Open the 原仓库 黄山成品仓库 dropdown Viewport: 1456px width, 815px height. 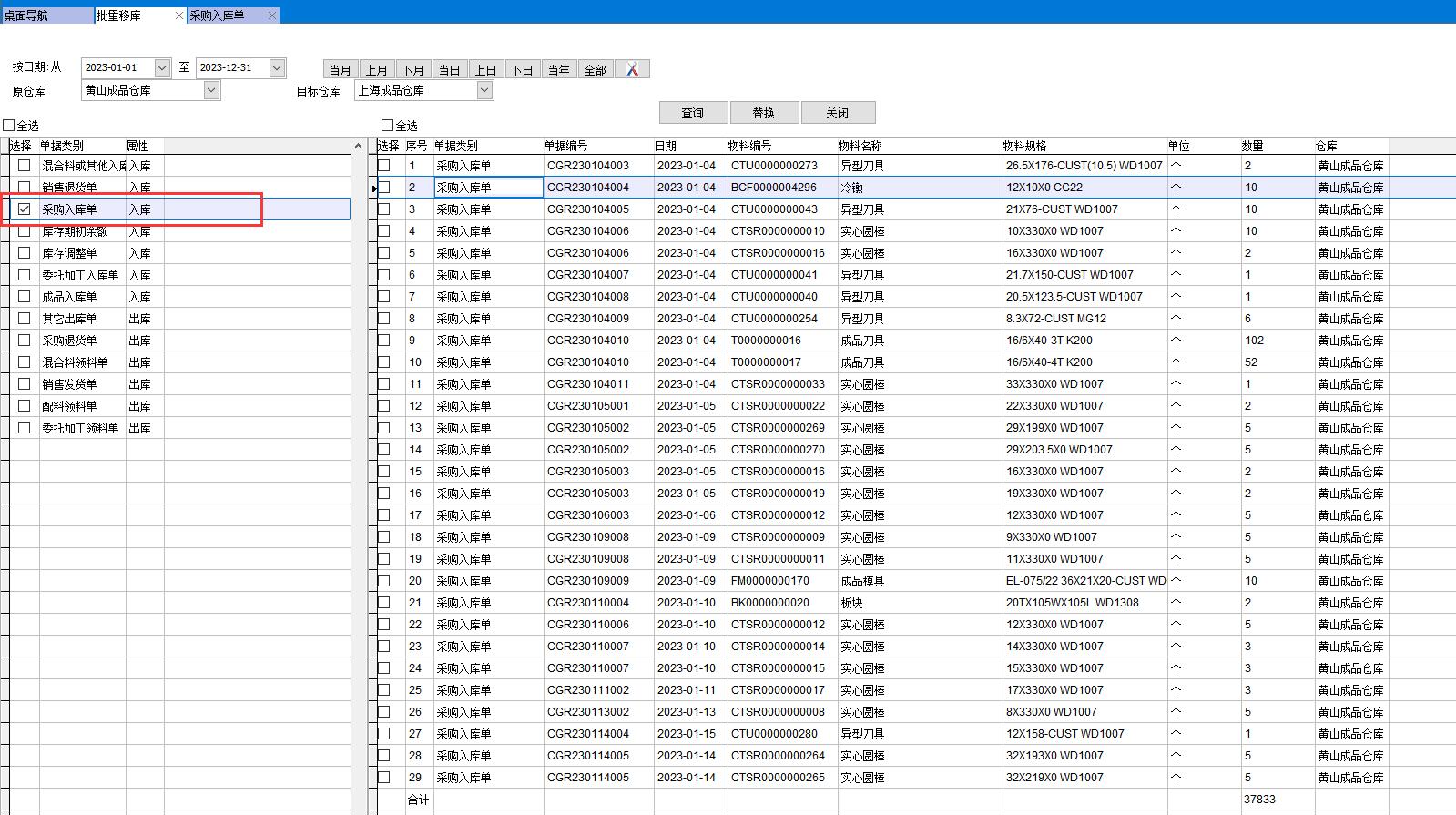[211, 90]
